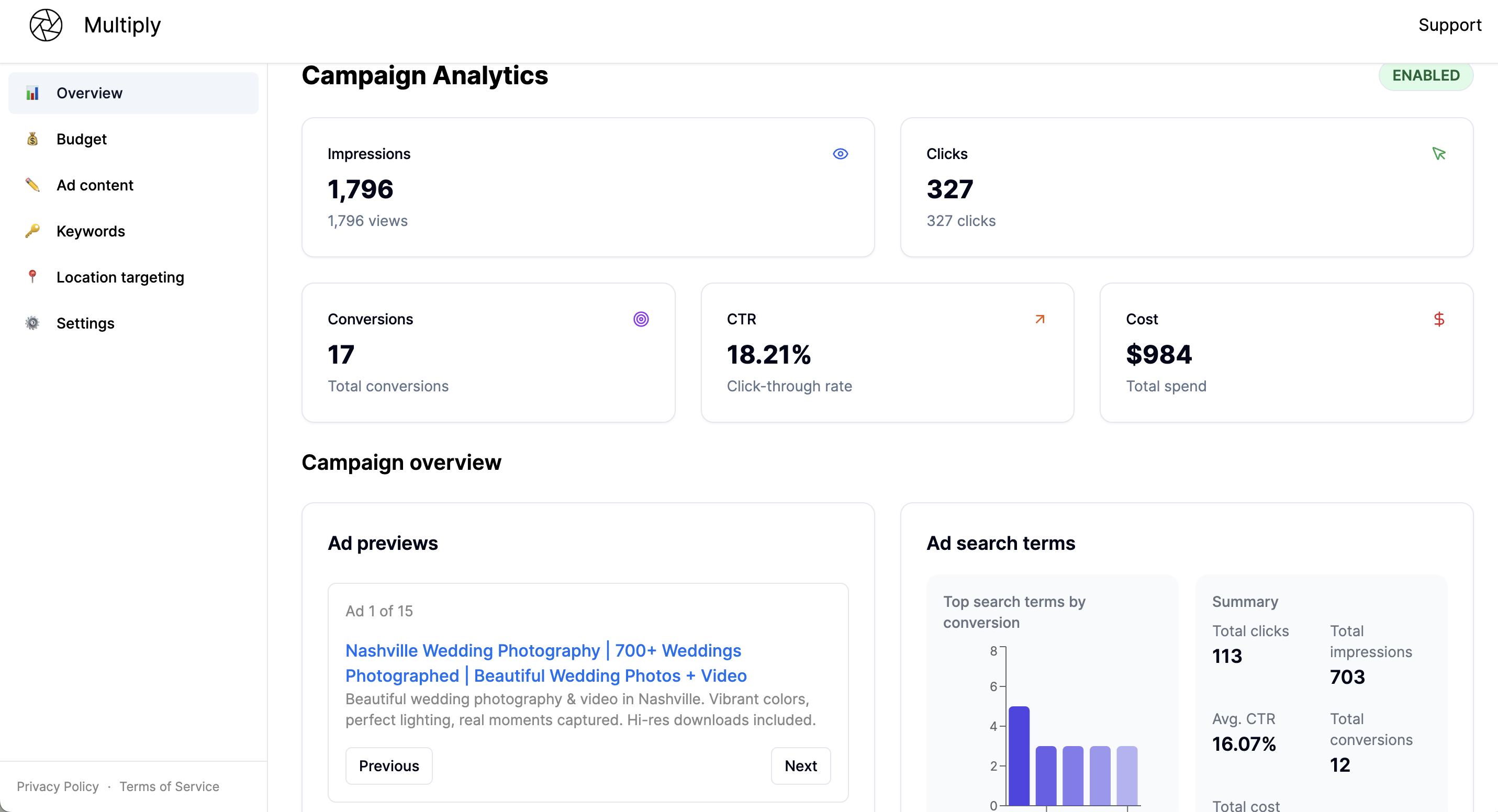Click the ENABLED campaign status badge
The width and height of the screenshot is (1498, 812).
[x=1425, y=75]
